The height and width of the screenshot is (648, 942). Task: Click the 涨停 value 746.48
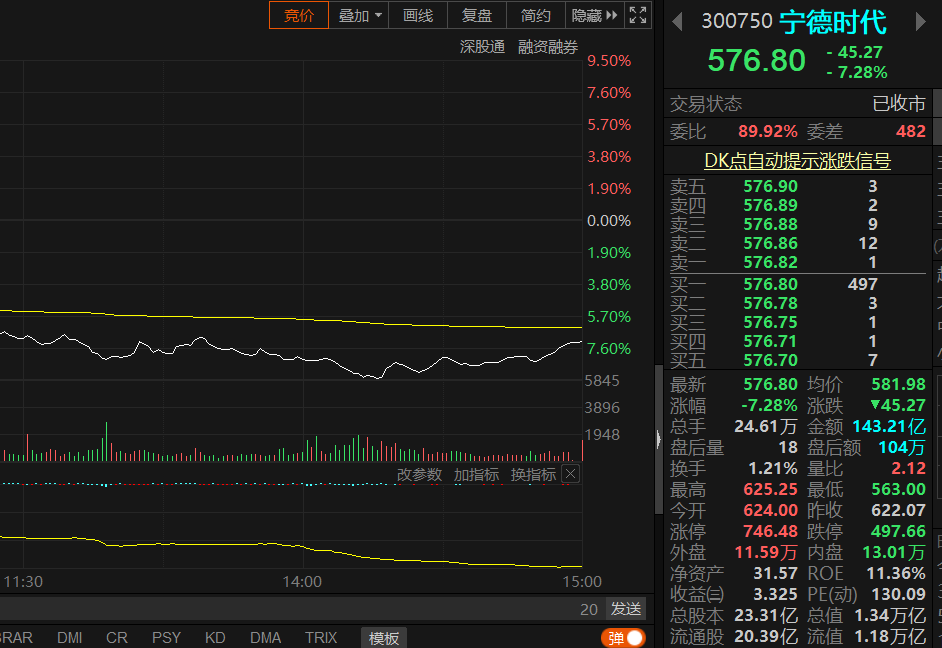point(770,531)
